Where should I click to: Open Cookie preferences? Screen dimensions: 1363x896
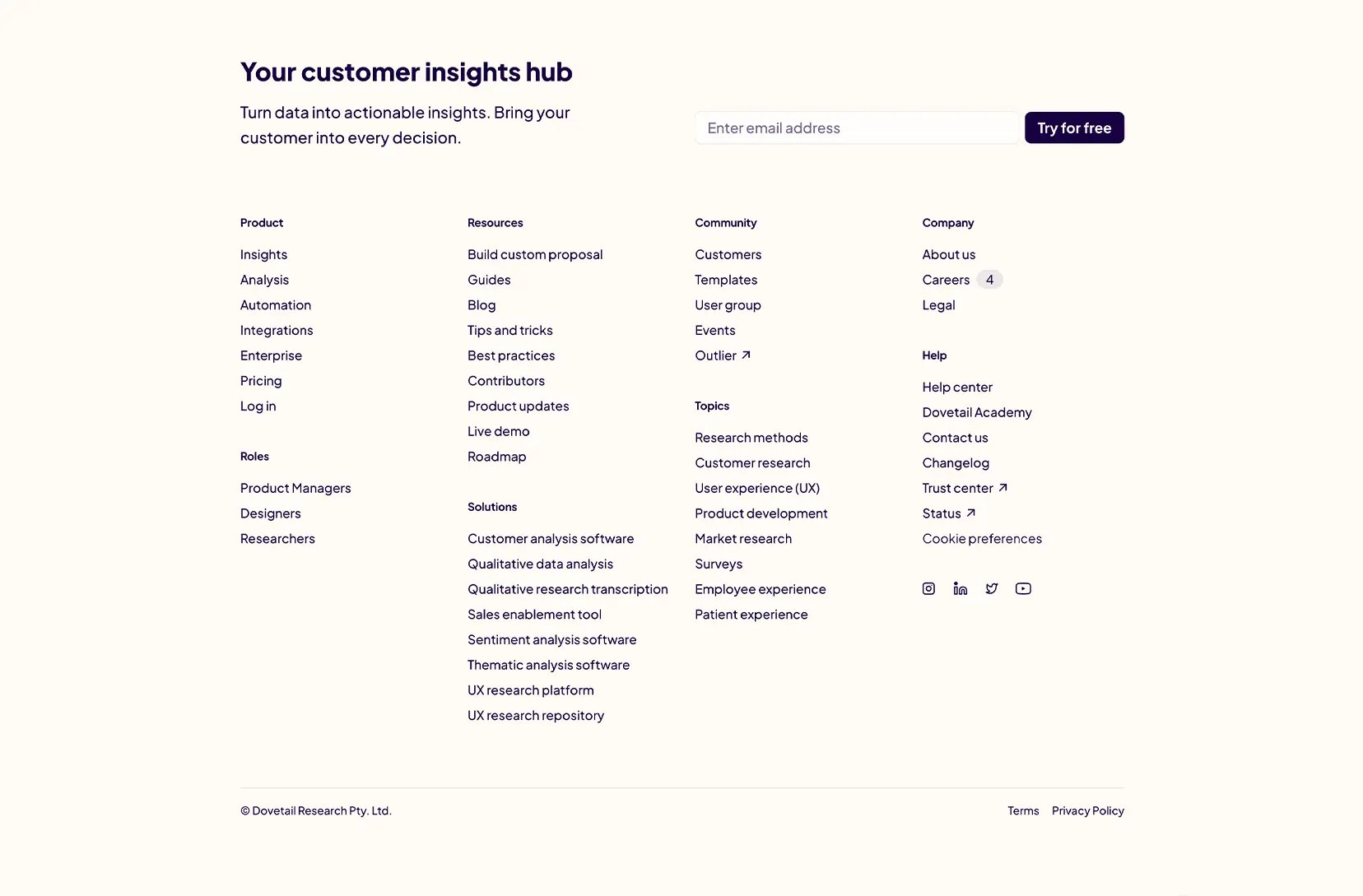pyautogui.click(x=982, y=539)
